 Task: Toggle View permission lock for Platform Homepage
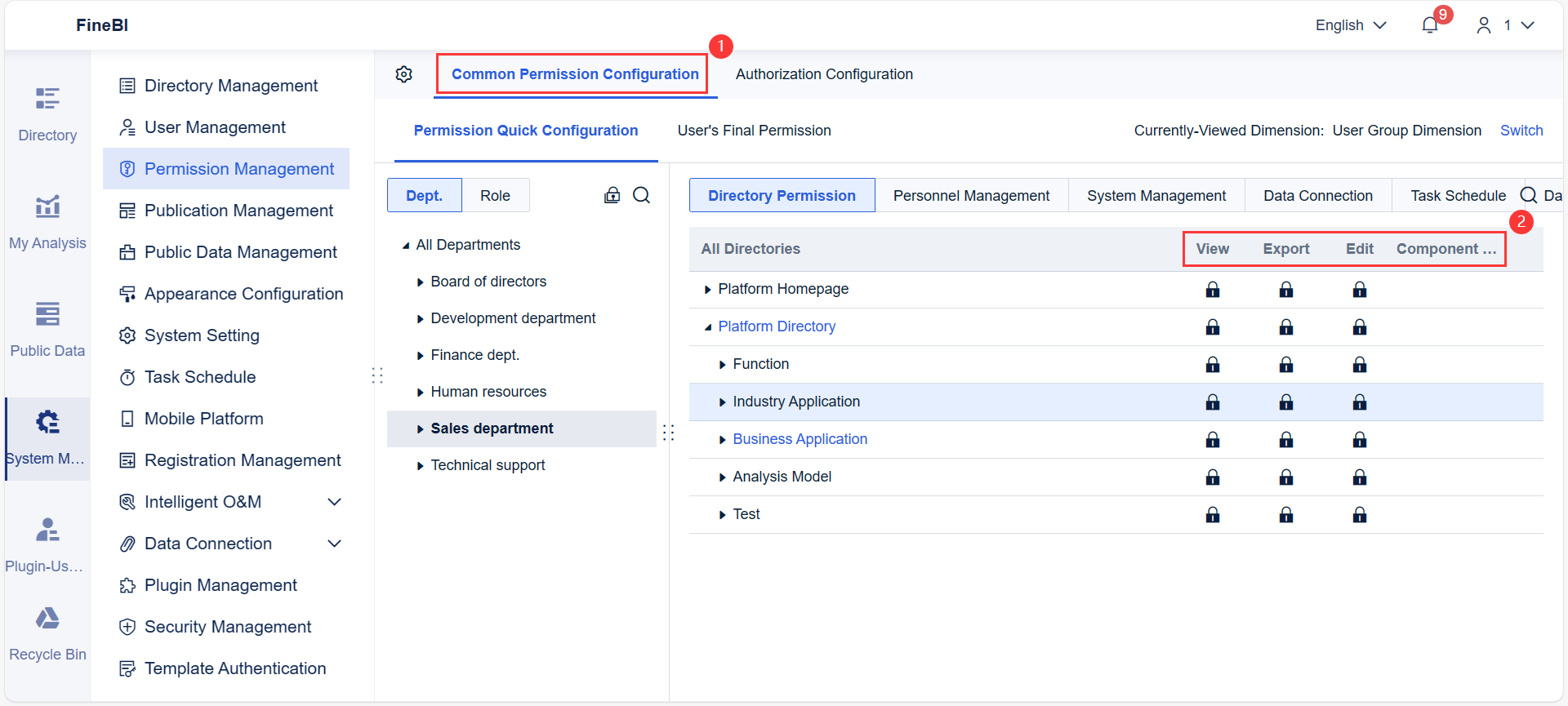[x=1213, y=290]
